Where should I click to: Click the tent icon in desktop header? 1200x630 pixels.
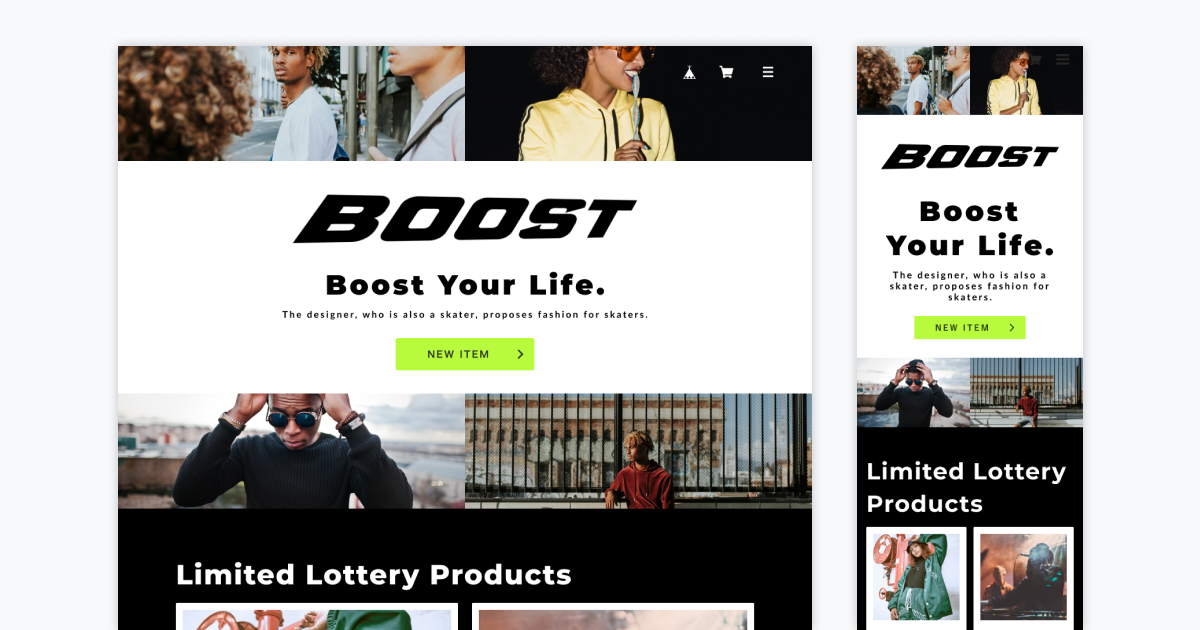point(689,72)
